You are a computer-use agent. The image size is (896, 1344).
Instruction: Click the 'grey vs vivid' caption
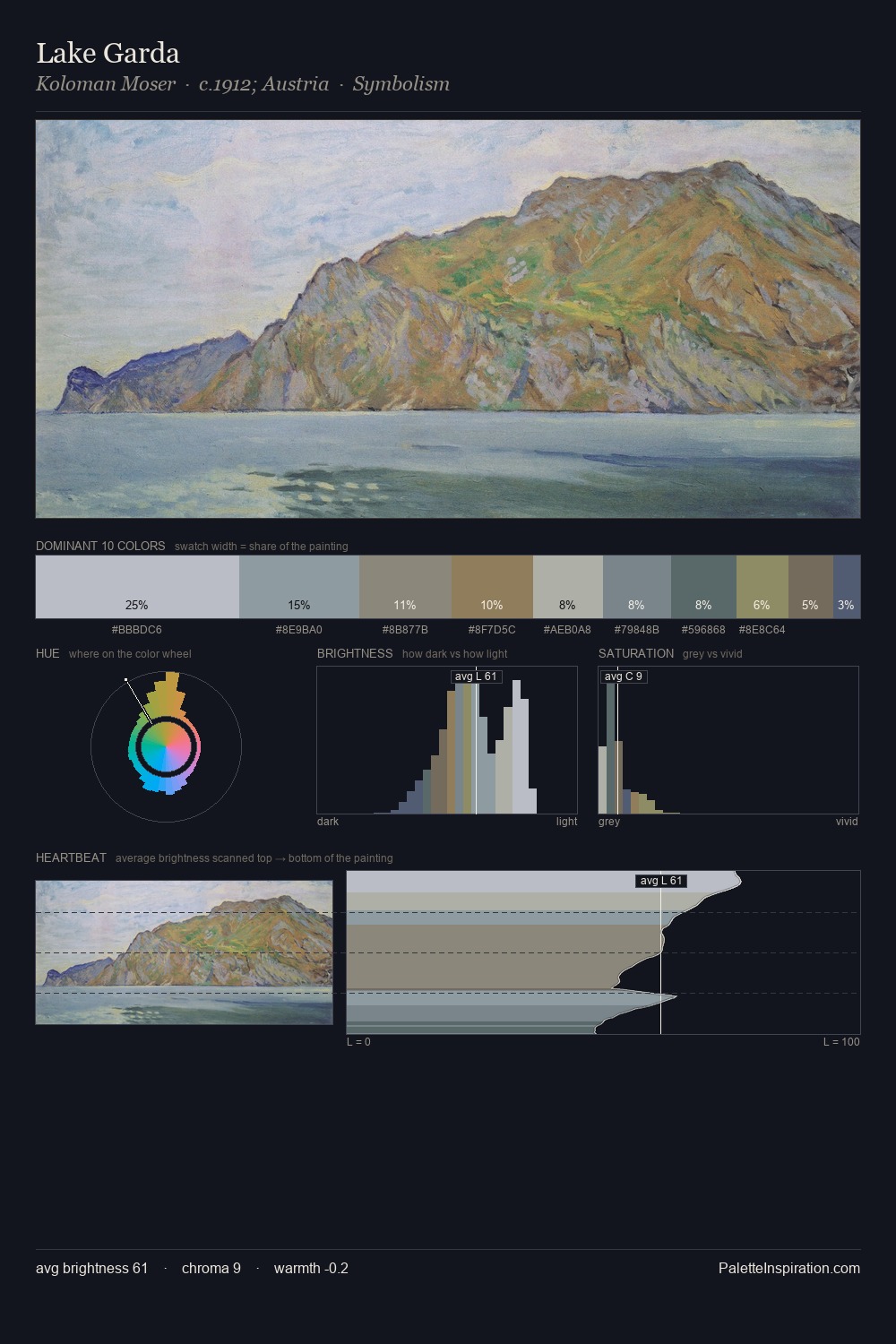coord(712,654)
